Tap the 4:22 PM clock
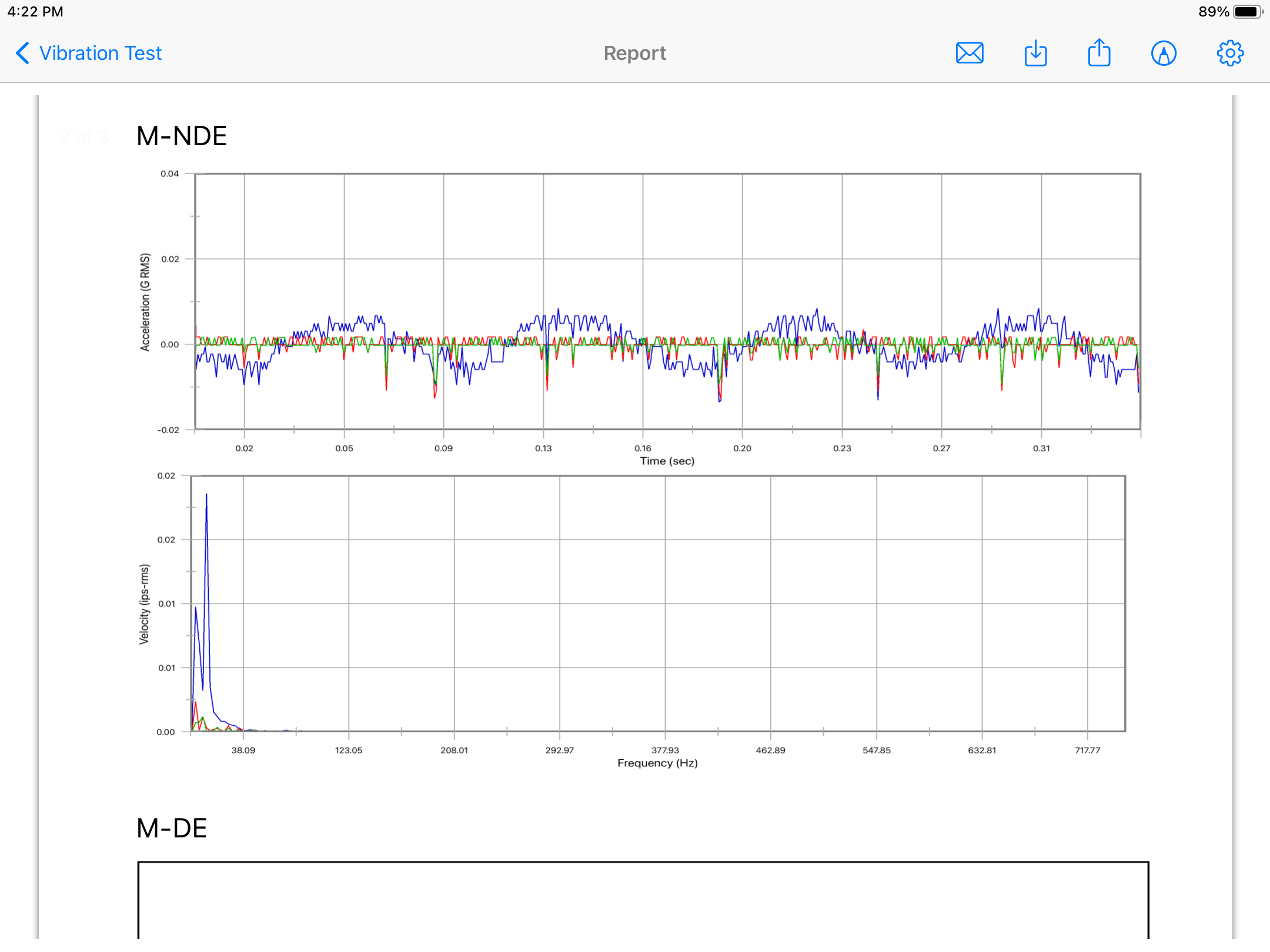Screen dimensions: 1270x952 [x=35, y=12]
